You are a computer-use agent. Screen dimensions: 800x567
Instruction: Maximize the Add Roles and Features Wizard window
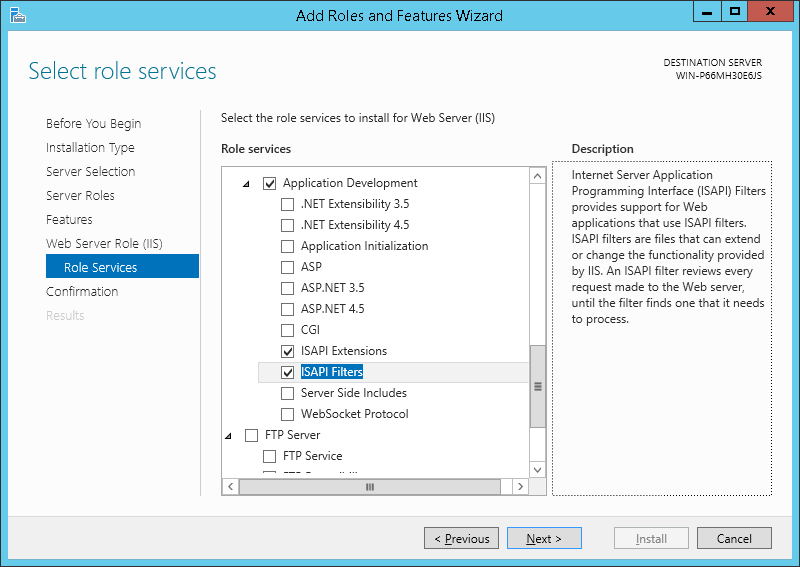735,12
